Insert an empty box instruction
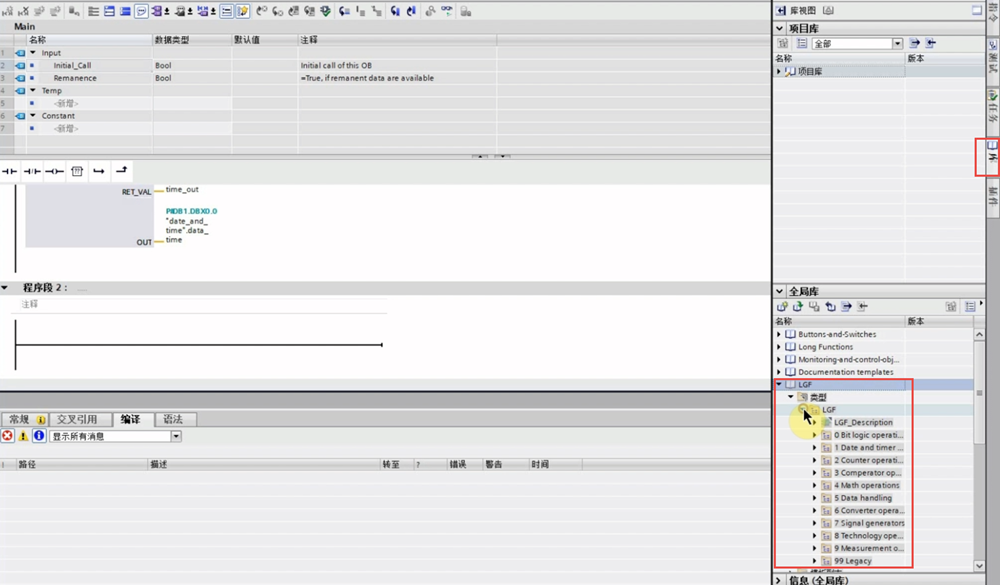Viewport: 1000px width, 585px height. (x=77, y=172)
